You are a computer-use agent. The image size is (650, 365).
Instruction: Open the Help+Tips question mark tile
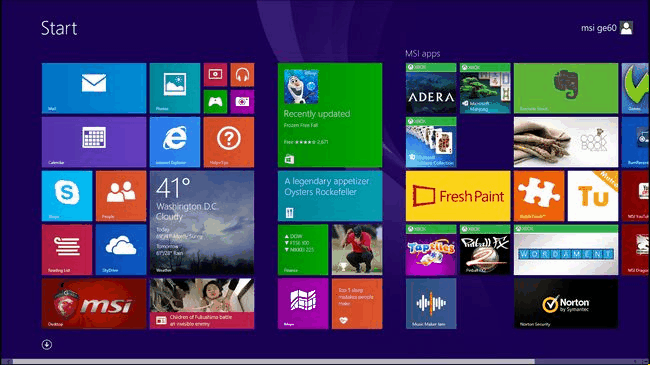click(229, 142)
